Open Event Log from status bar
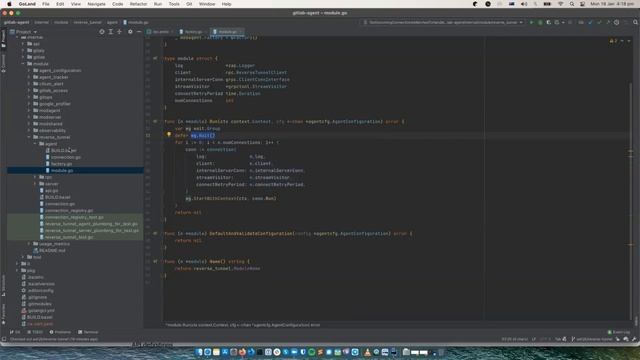Image resolution: width=640 pixels, height=360 pixels. coord(619,332)
